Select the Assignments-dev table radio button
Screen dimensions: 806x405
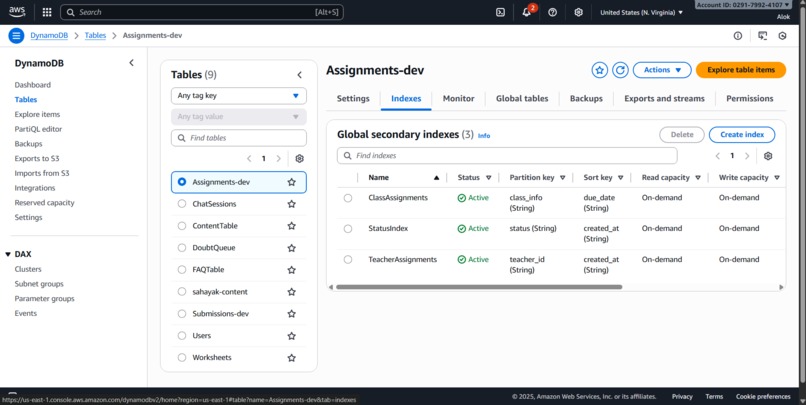(x=181, y=182)
